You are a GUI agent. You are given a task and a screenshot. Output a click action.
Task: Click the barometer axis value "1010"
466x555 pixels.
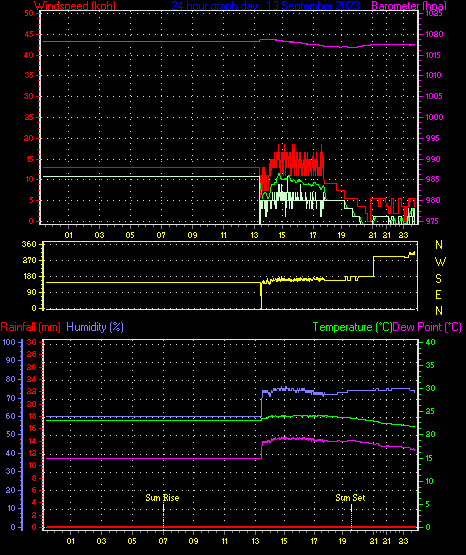(433, 75)
